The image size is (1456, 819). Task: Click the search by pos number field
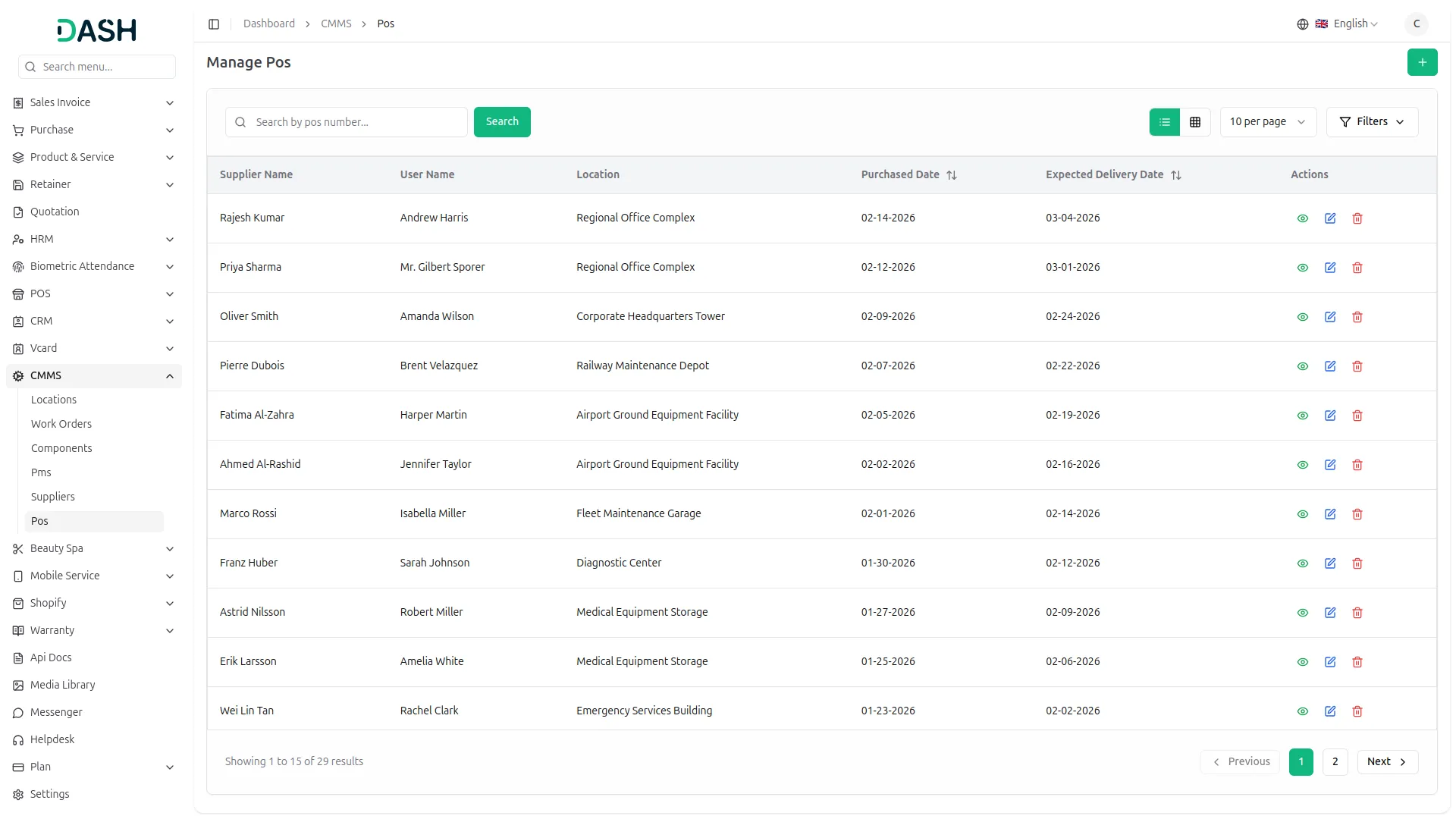click(356, 122)
